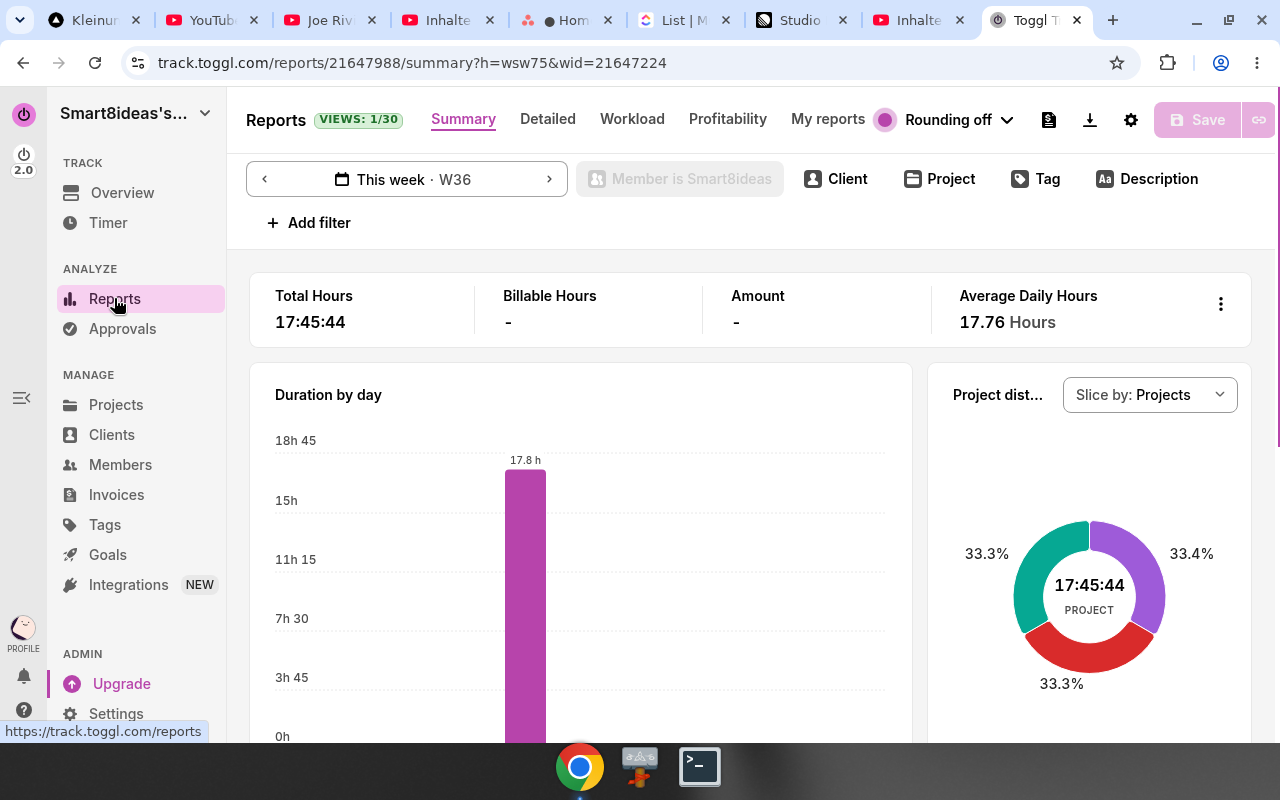Image resolution: width=1280 pixels, height=800 pixels.
Task: Open the terminal from the taskbar
Action: (700, 767)
